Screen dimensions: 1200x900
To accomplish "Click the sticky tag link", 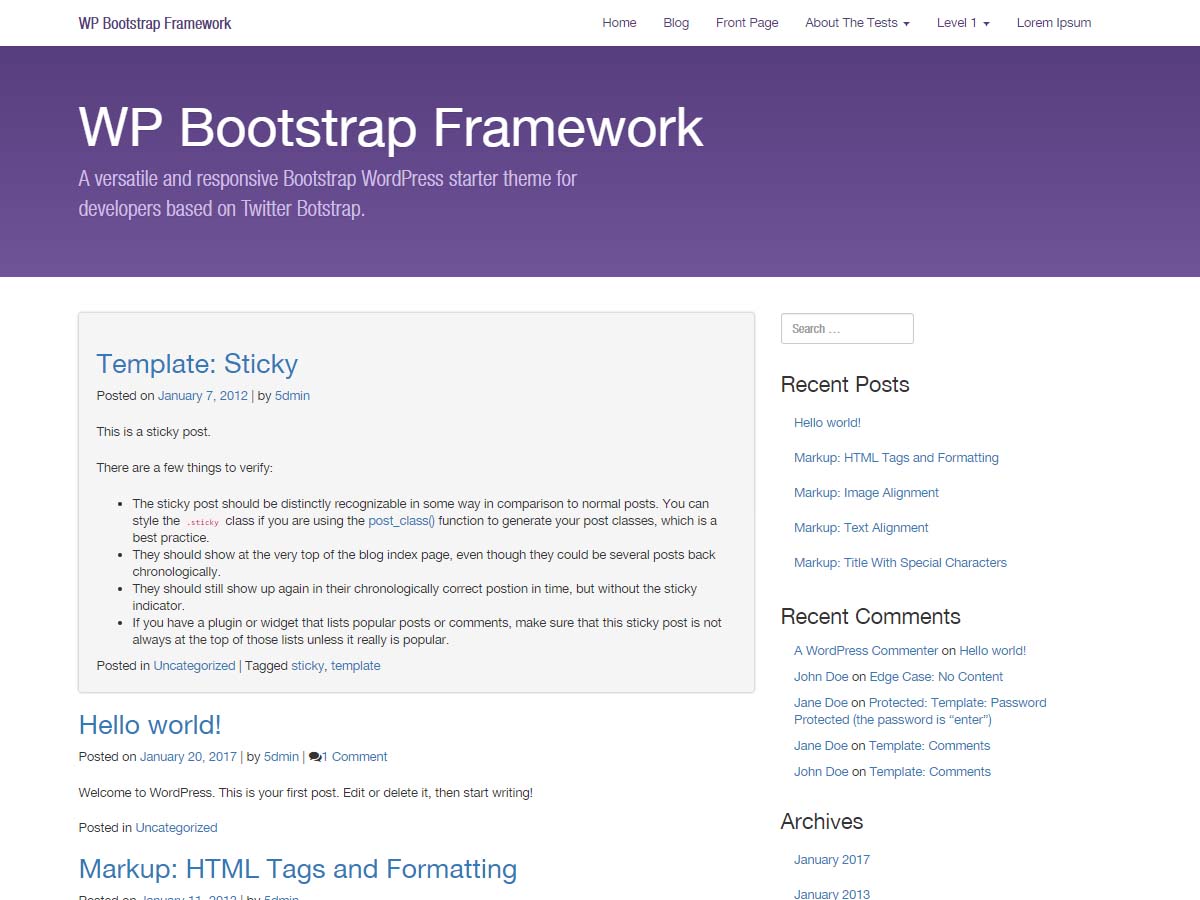I will pos(308,666).
